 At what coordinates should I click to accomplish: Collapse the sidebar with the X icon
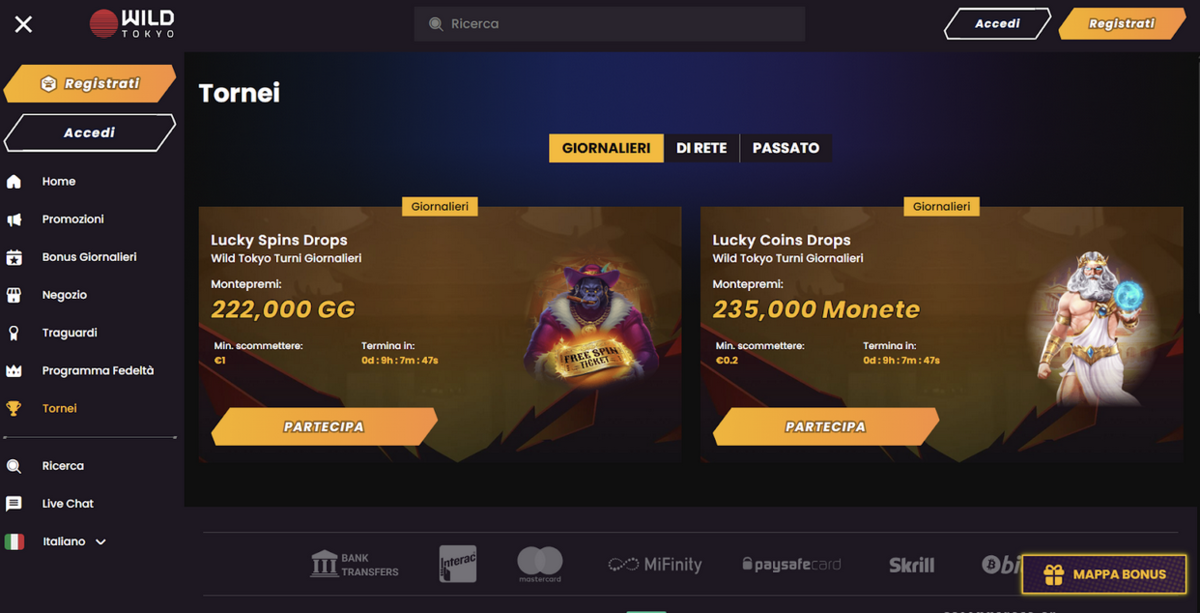pyautogui.click(x=24, y=24)
